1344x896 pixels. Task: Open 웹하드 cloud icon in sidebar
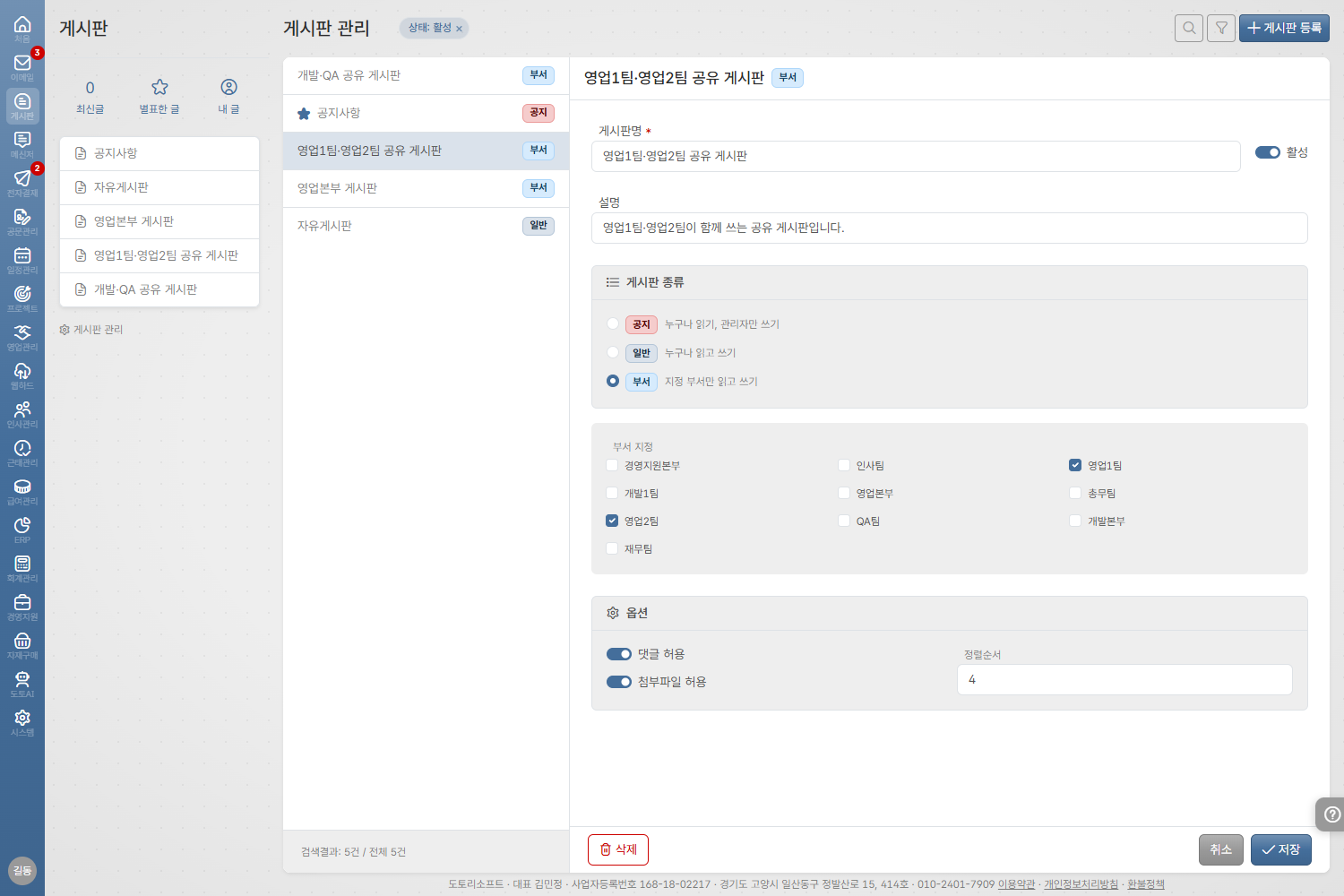click(x=22, y=376)
